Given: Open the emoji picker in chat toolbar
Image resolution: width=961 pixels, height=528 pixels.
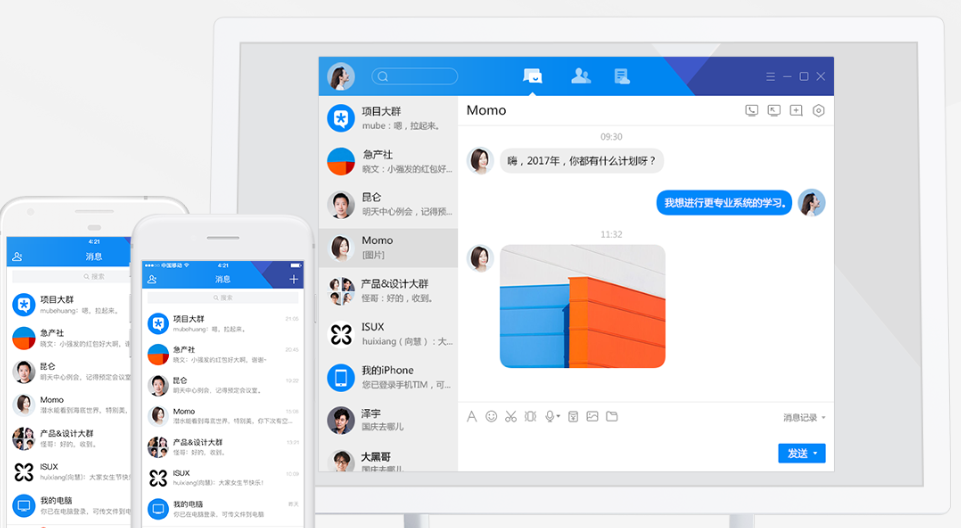Looking at the screenshot, I should tap(491, 417).
